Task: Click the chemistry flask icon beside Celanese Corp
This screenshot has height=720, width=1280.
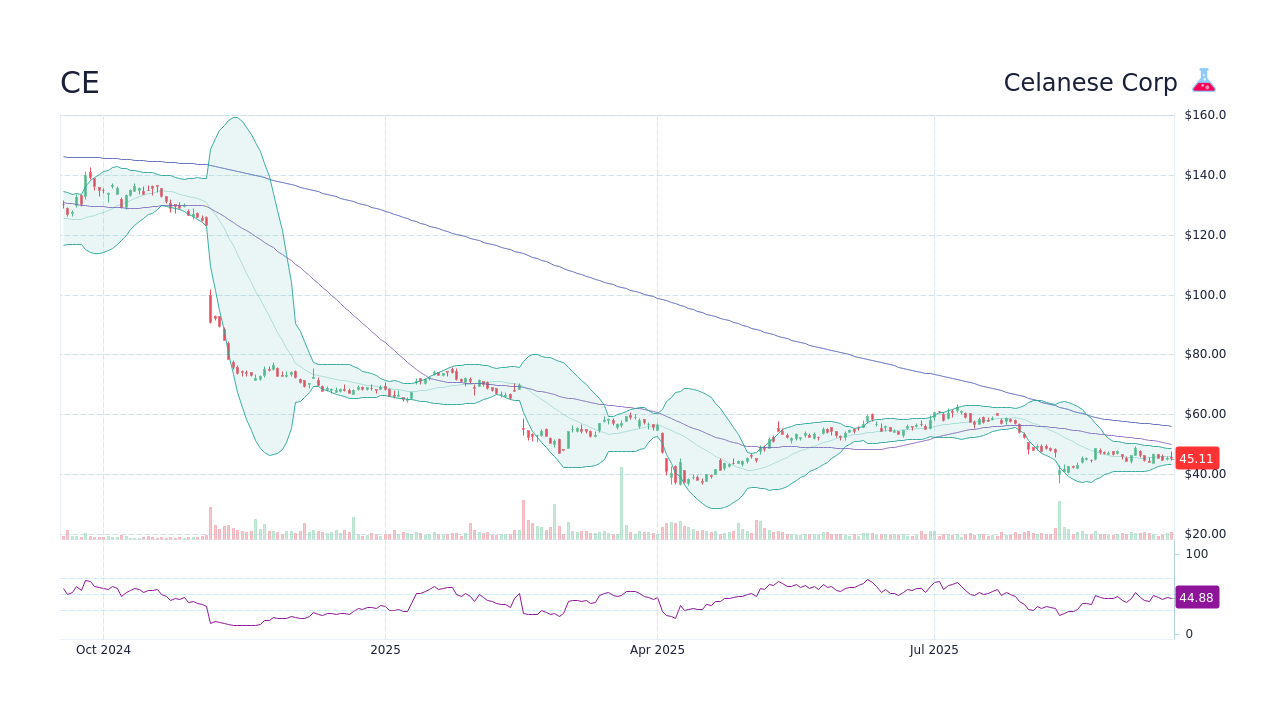Action: point(1203,80)
